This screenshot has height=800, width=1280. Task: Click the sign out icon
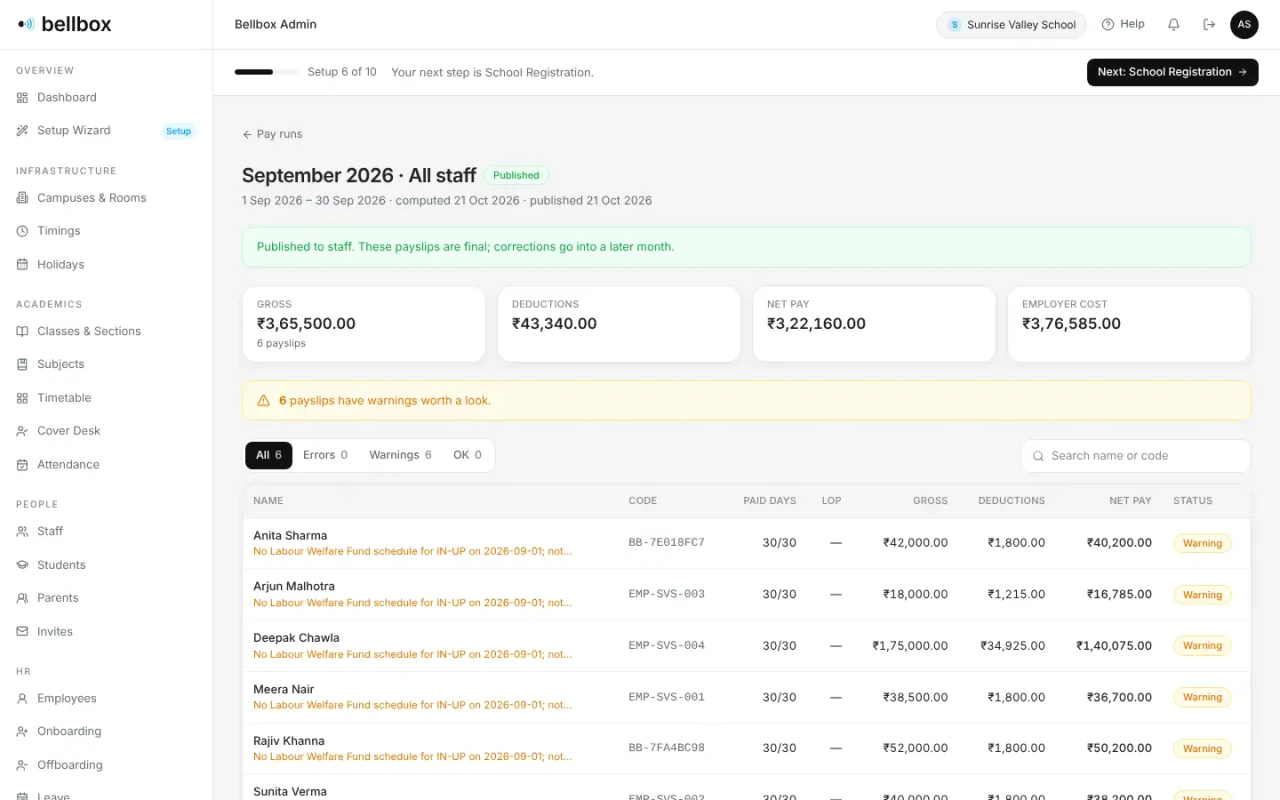(1209, 24)
